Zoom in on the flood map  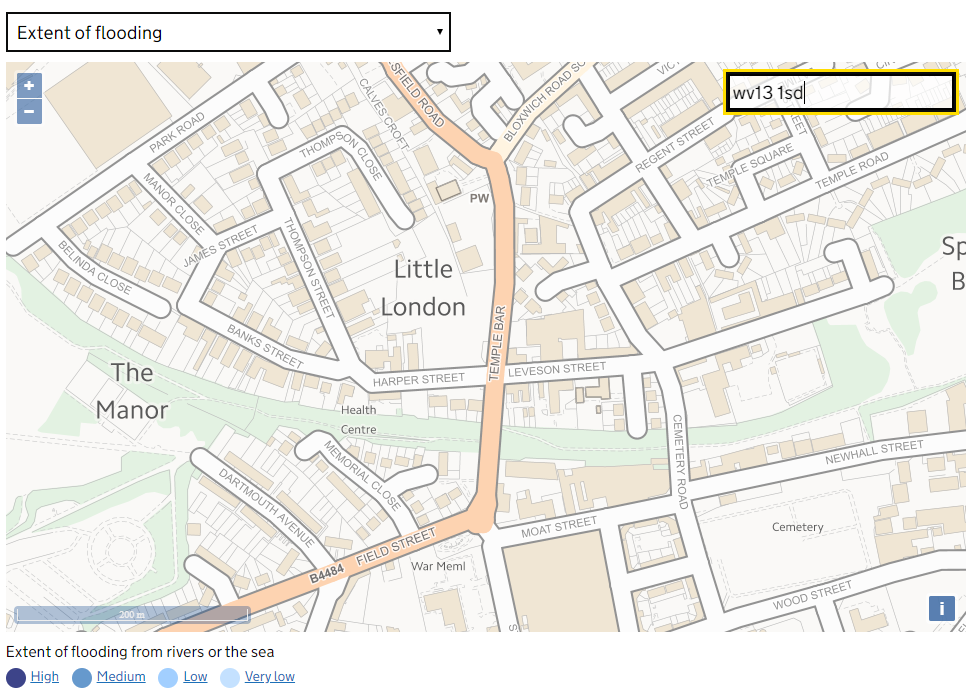(29, 87)
